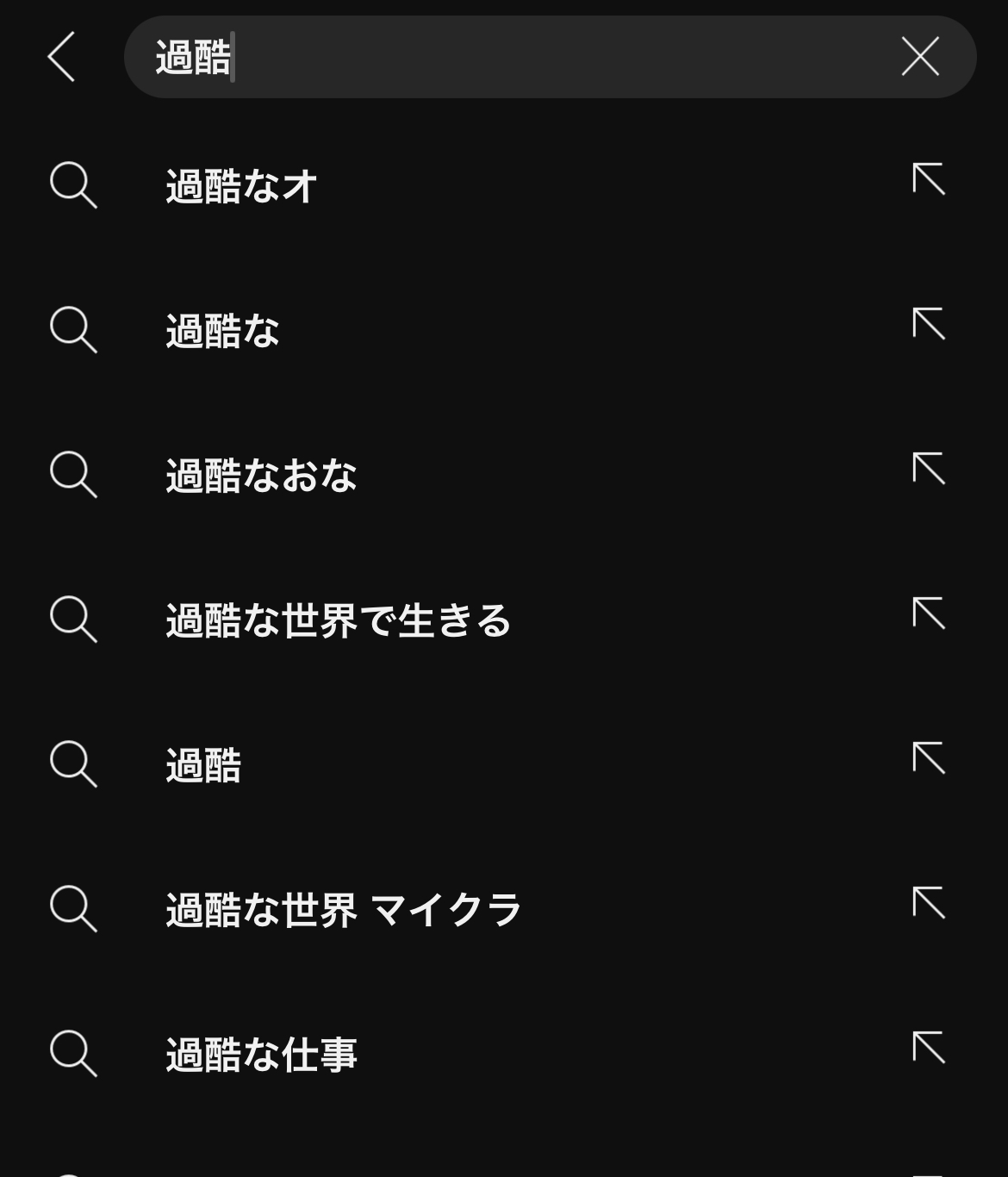1008x1177 pixels.
Task: Click arrow icon next to plain 過酷
Action: point(929,759)
